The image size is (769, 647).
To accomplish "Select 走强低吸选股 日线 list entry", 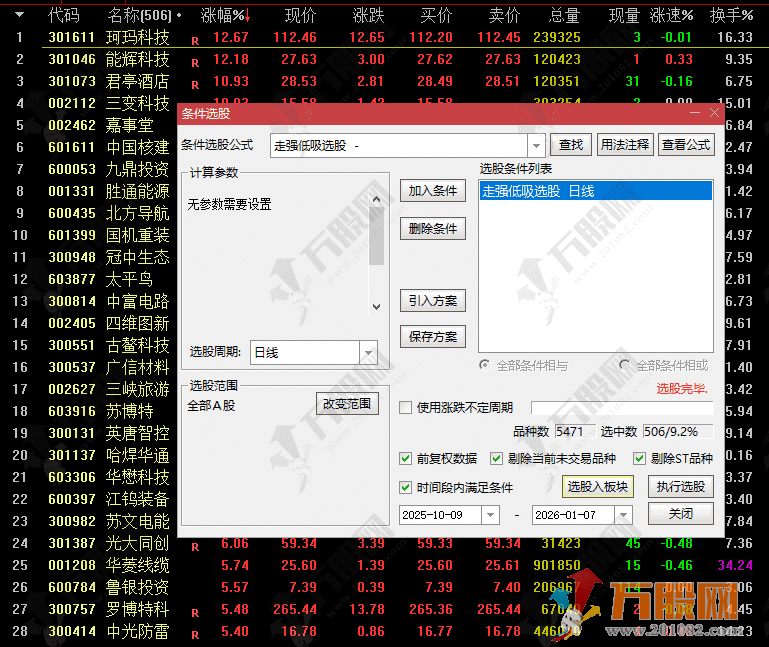I will [595, 191].
